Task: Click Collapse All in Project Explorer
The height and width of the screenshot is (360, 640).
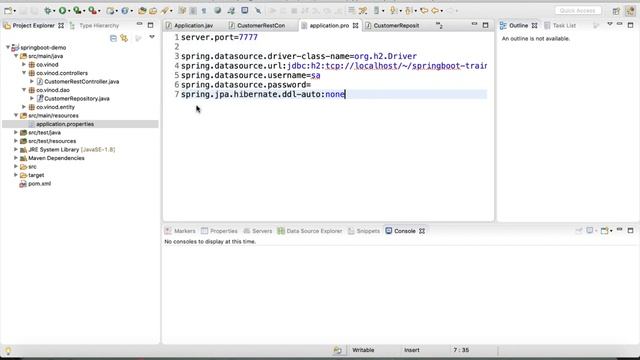Action: coord(113,38)
